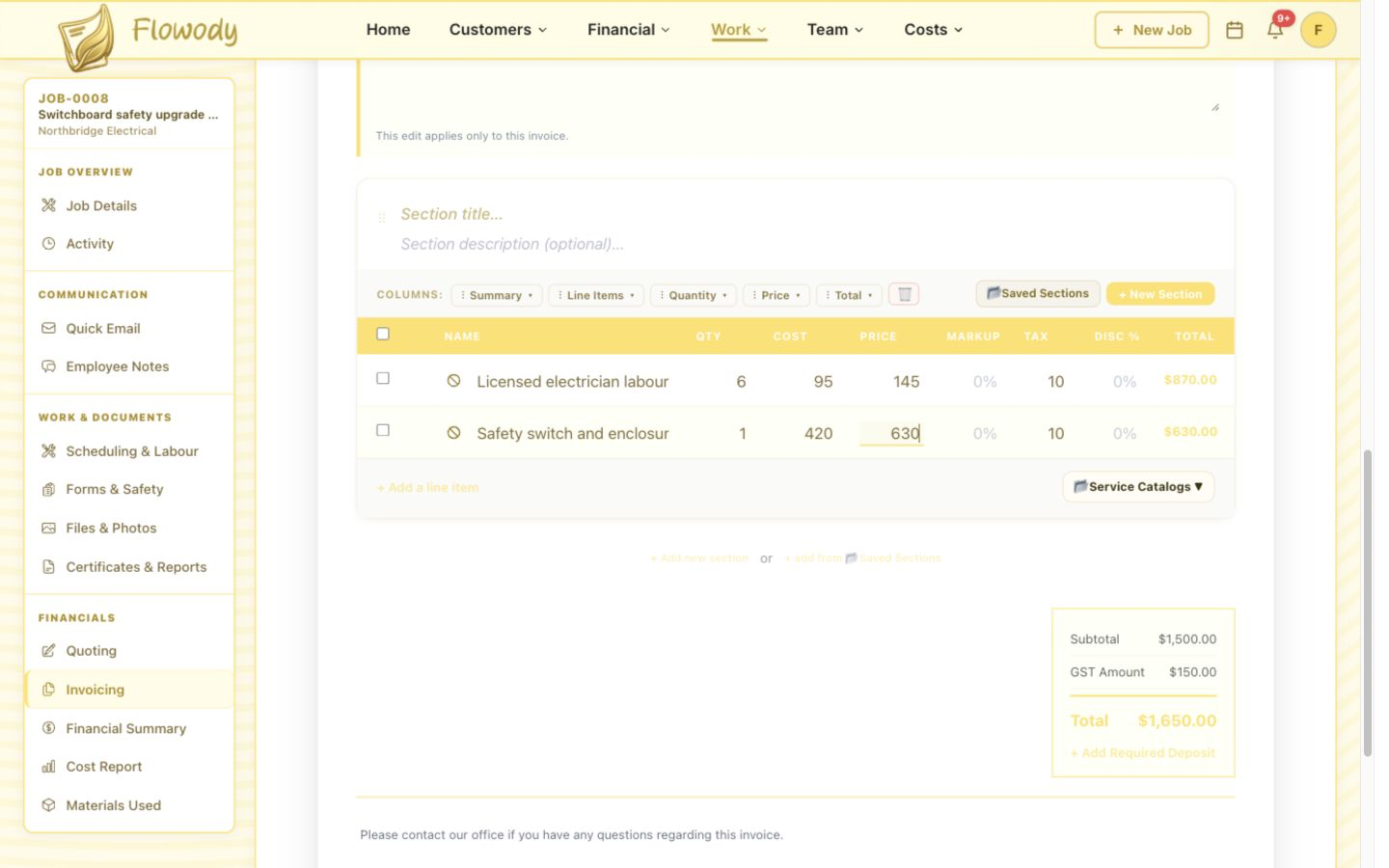1389x868 pixels.
Task: Click the Forms & Safety clipboard icon
Action: [x=48, y=490]
